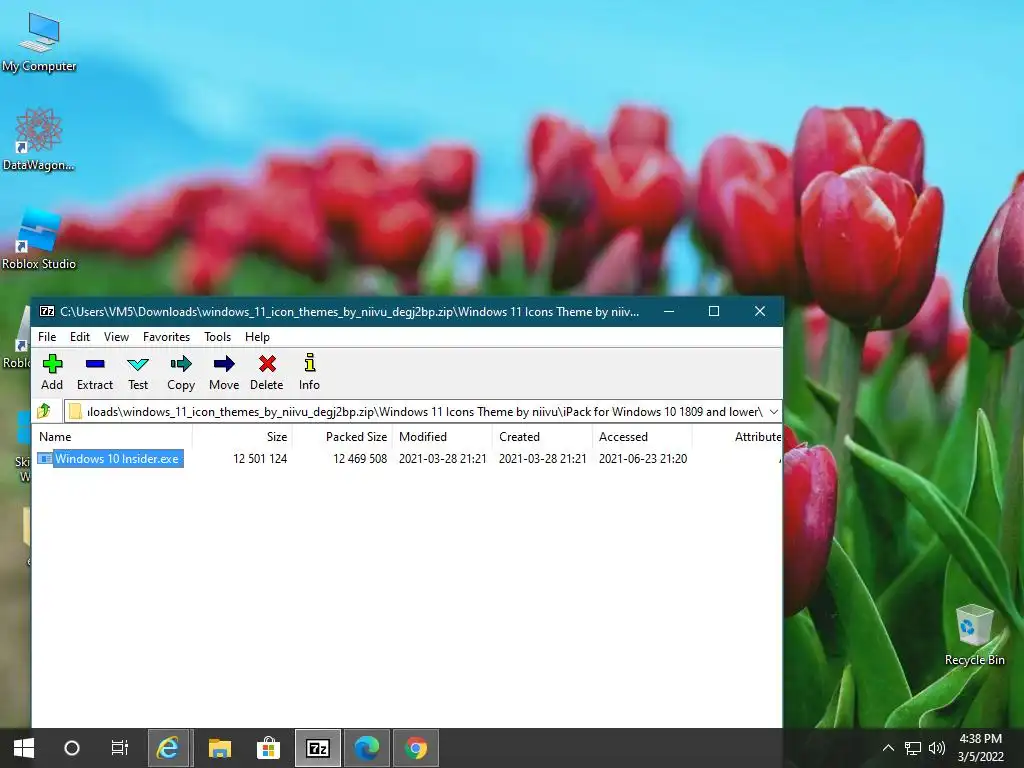Open the Help menu
Viewport: 1024px width, 768px height.
257,337
